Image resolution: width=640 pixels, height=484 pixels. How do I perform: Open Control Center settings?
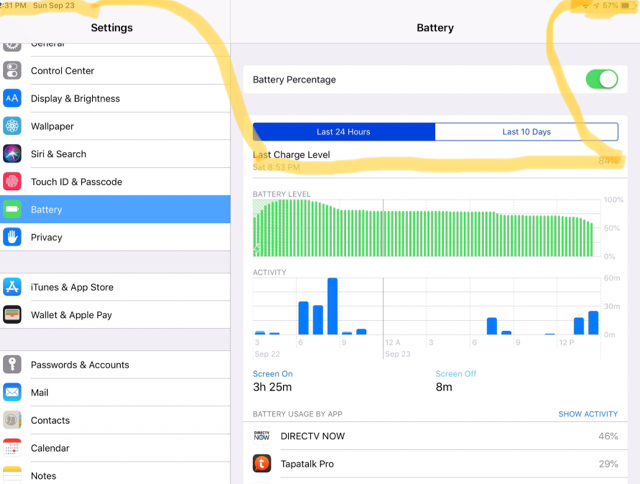(x=115, y=71)
